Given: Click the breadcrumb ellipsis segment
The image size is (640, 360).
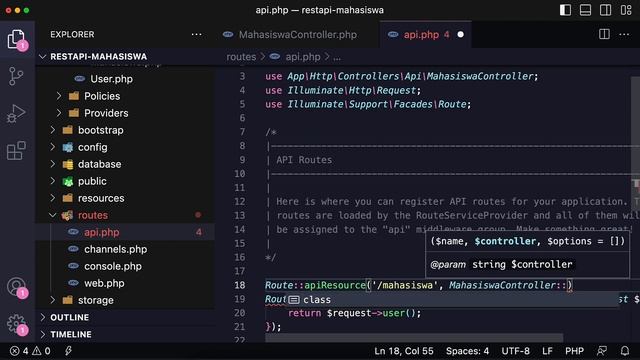Looking at the screenshot, I should [337, 57].
